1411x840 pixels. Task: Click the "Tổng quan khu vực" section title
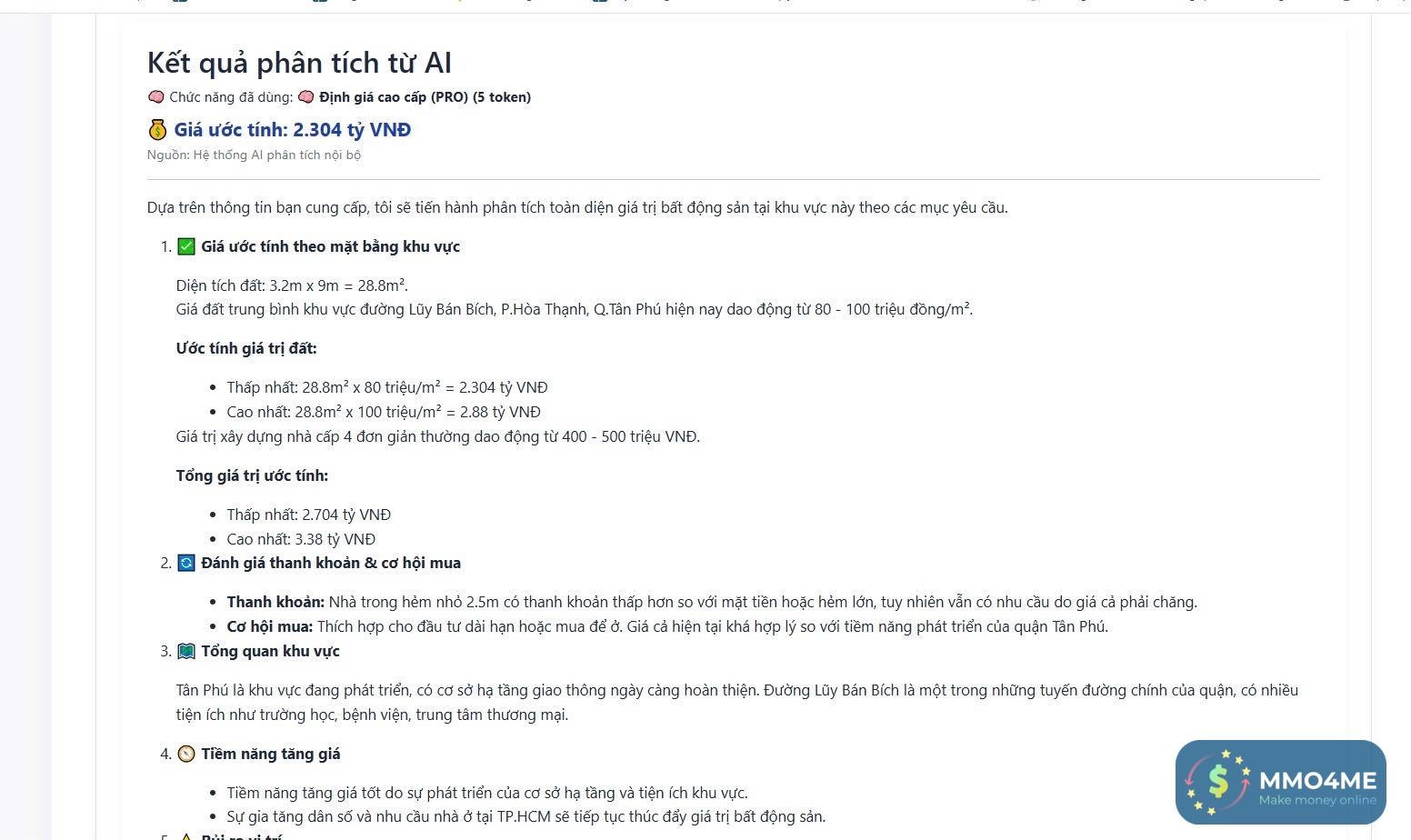(x=270, y=651)
